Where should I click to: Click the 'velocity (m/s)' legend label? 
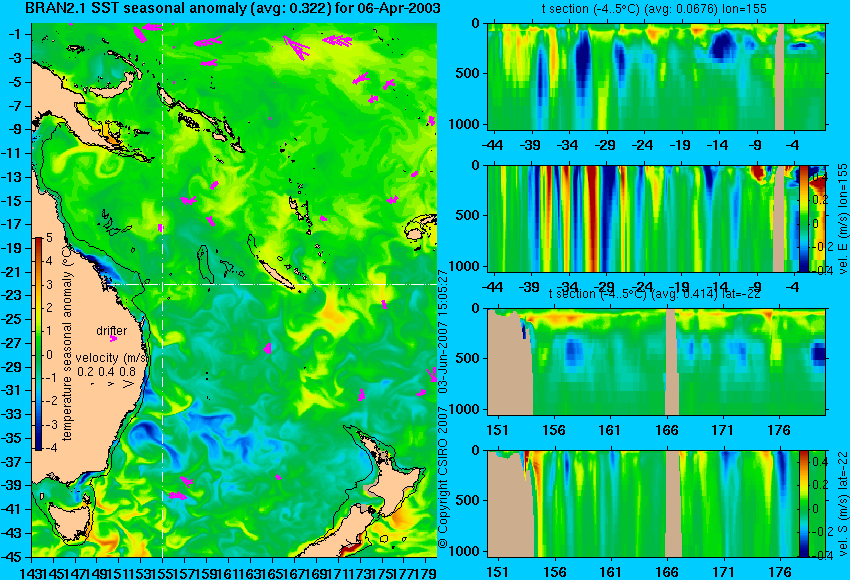tap(112, 358)
